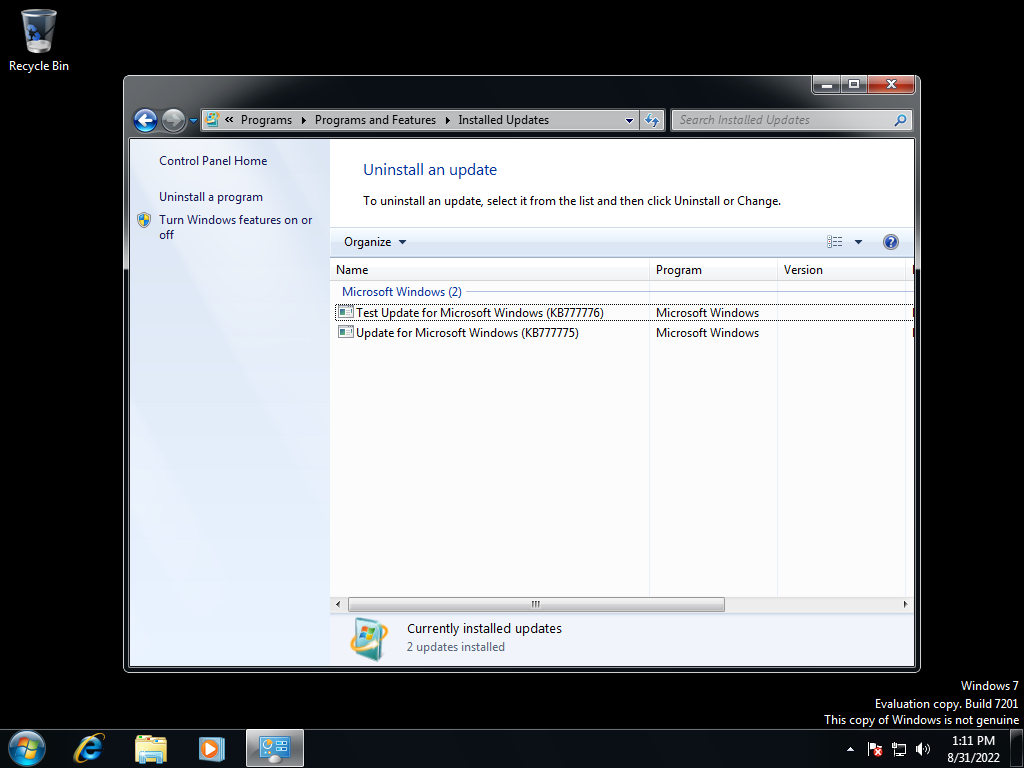This screenshot has width=1024, height=768.
Task: Open recent pages dropdown beside Forward button
Action: pos(193,121)
